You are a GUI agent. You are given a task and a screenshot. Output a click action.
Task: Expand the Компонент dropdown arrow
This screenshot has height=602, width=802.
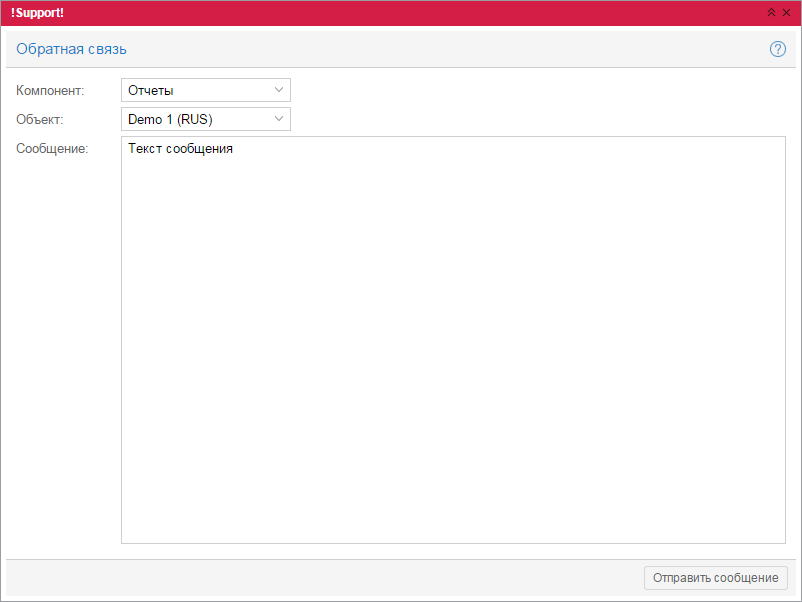coord(278,90)
